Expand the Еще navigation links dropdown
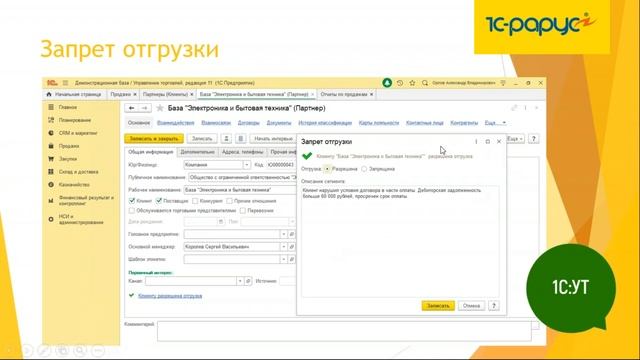This screenshot has height=360, width=640. [x=496, y=123]
